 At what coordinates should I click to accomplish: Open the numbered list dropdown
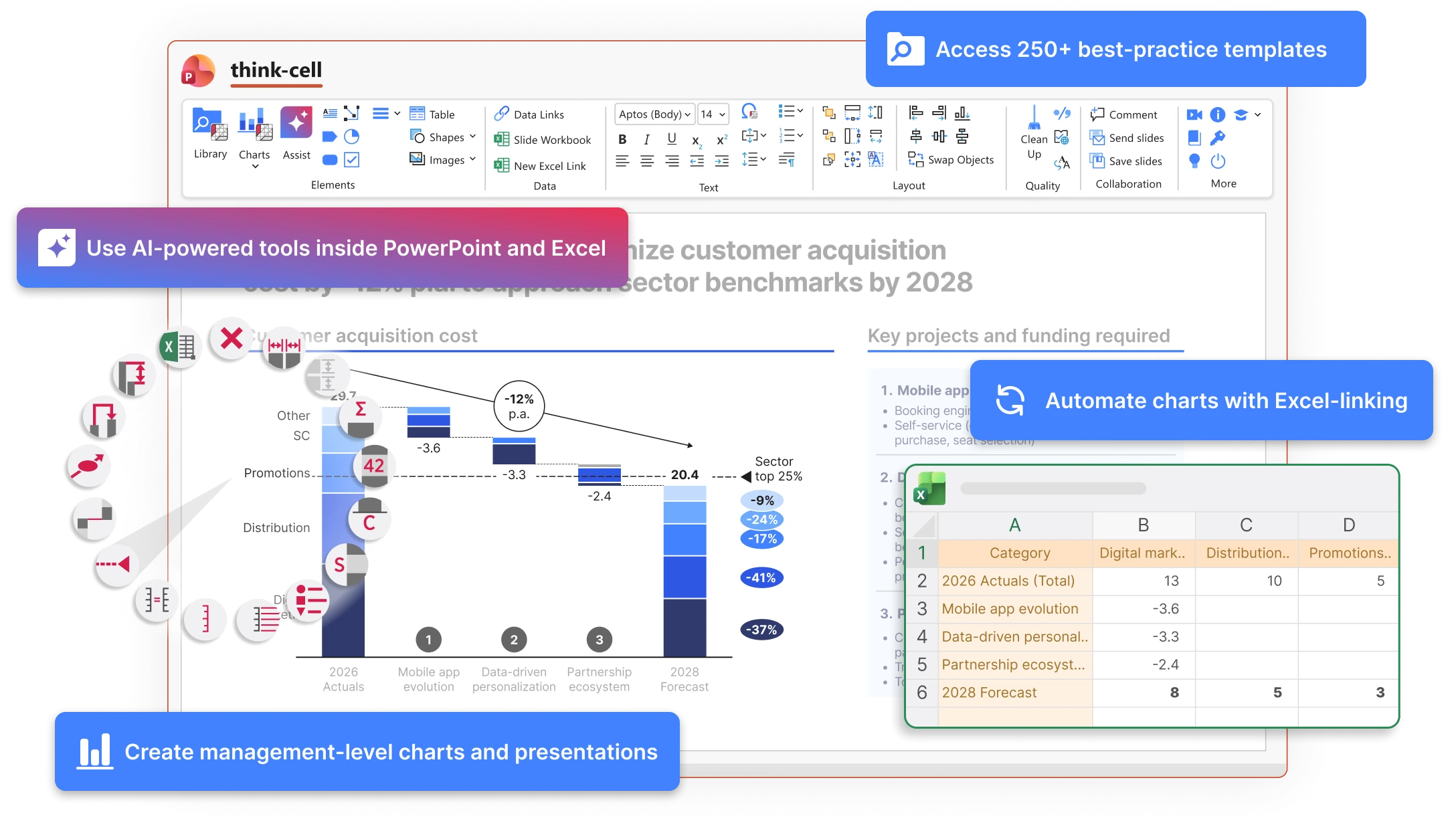click(790, 136)
